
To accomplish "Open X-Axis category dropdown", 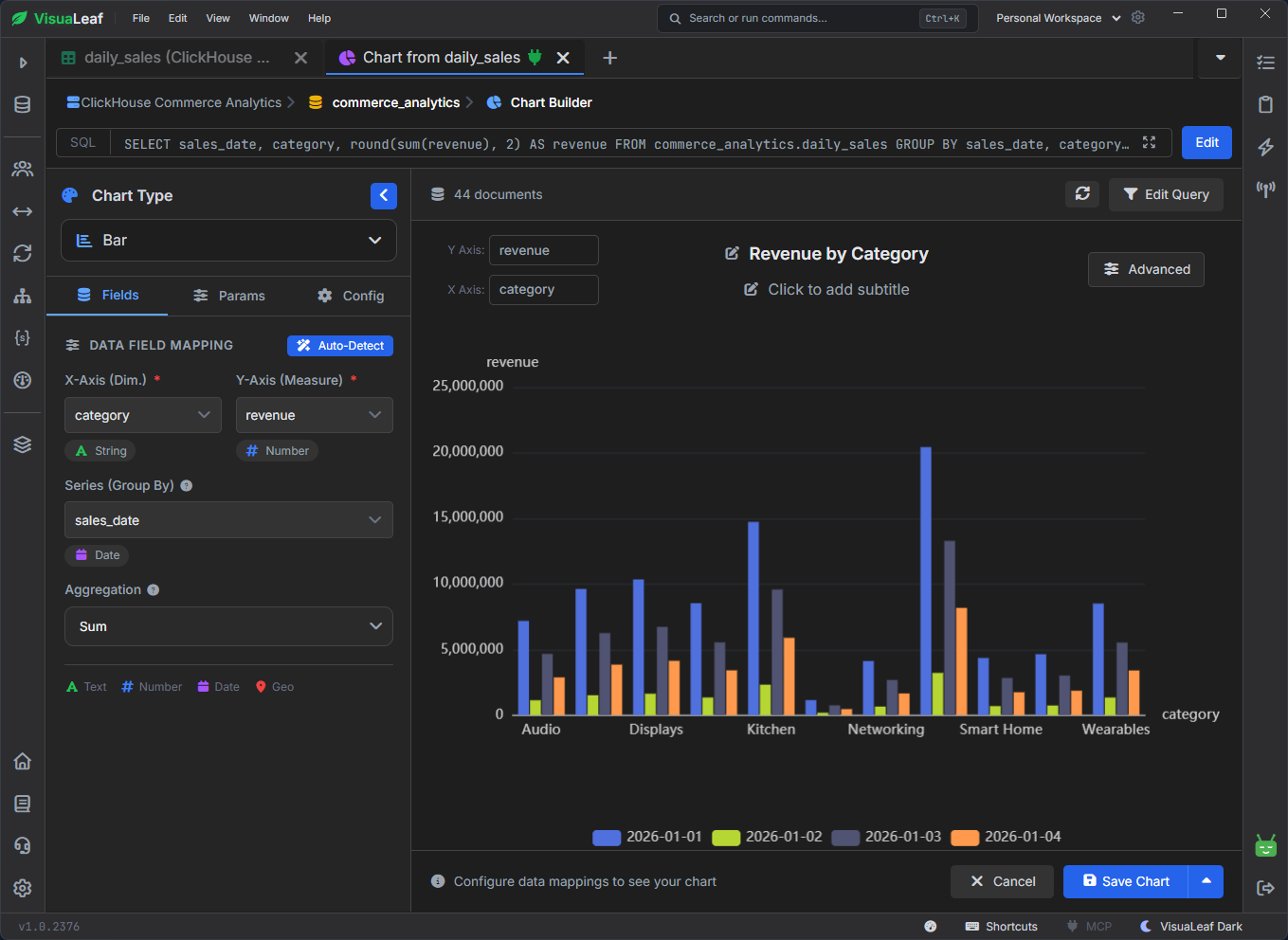I will click(143, 415).
